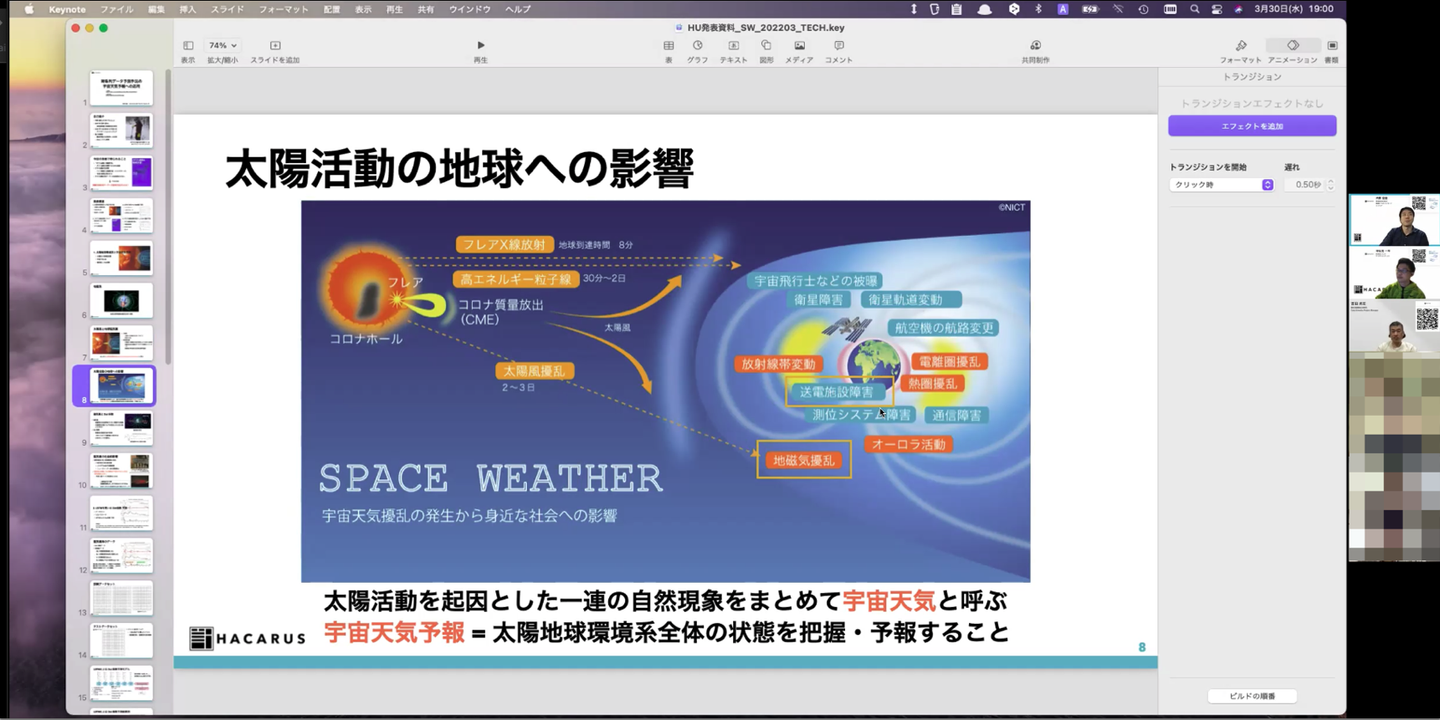Click the 共同制作 (Collaborate) icon
Image resolution: width=1440 pixels, height=720 pixels.
point(1035,46)
